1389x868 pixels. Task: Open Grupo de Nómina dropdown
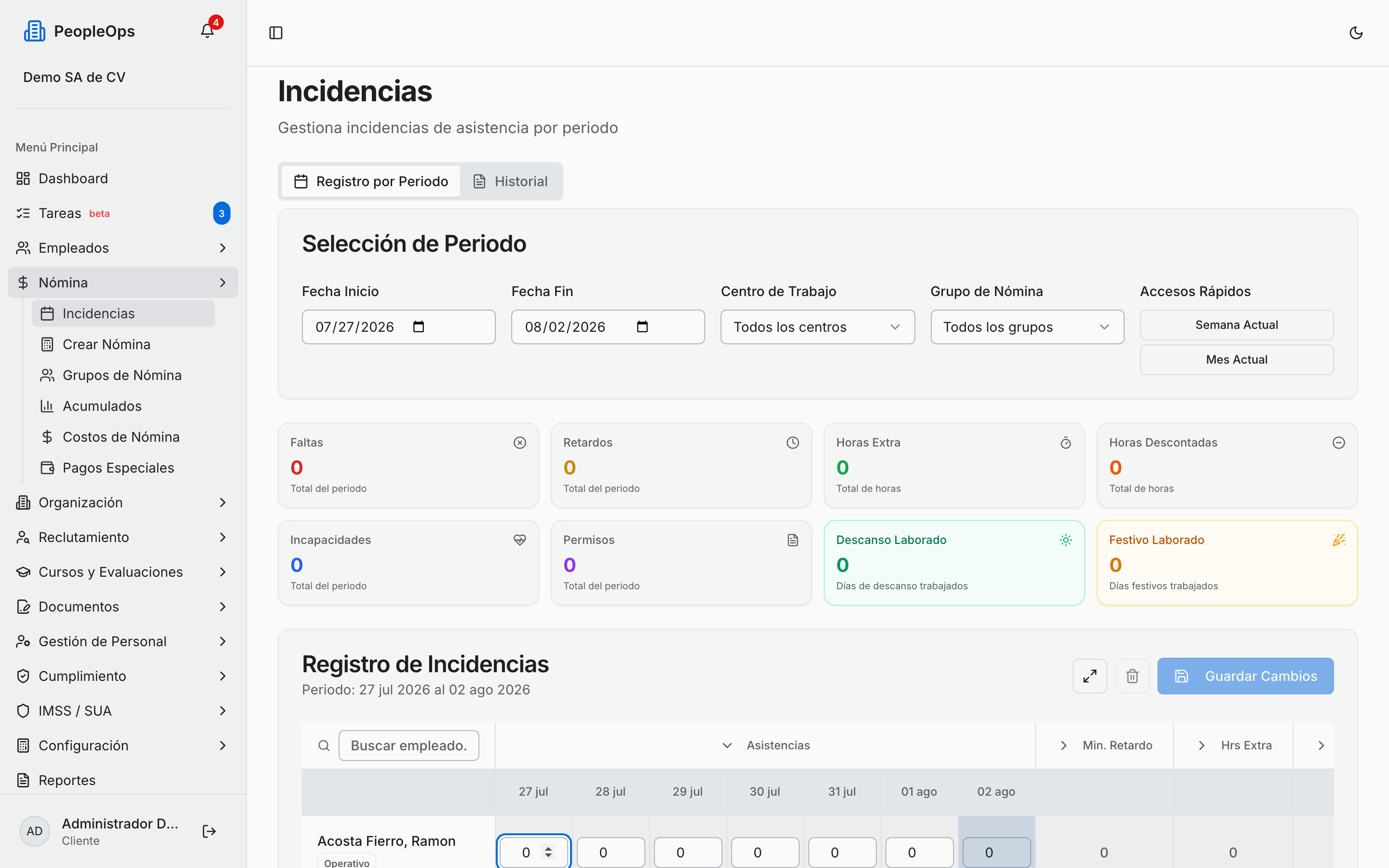coord(1027,326)
